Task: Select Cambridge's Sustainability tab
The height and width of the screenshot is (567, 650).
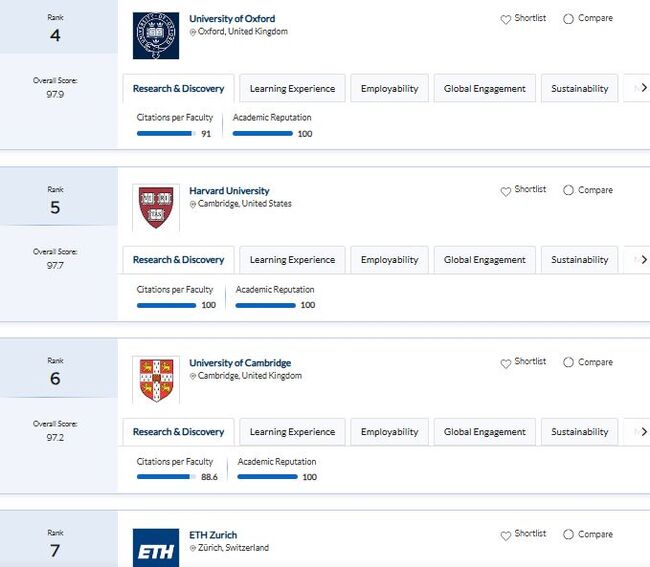Action: pyautogui.click(x=580, y=432)
